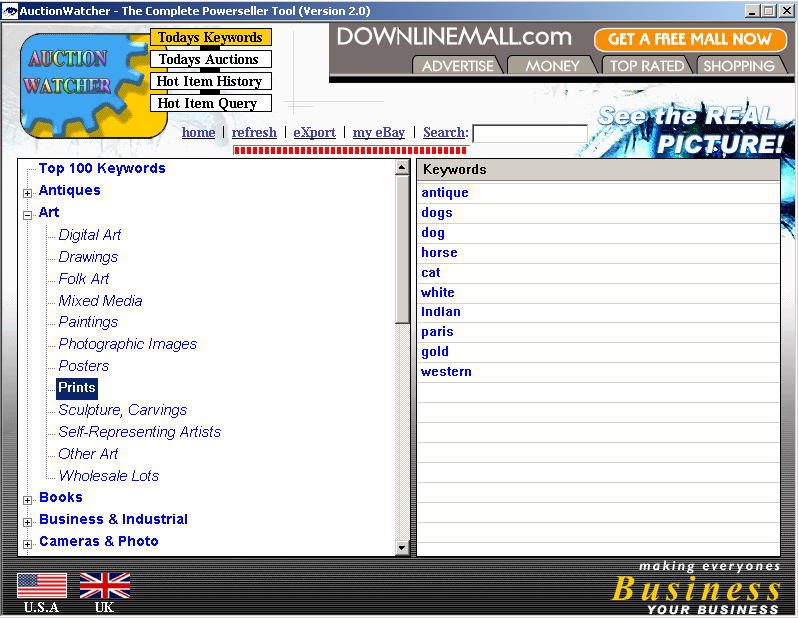
Task: Select Paintings subcategory
Action: 88,322
